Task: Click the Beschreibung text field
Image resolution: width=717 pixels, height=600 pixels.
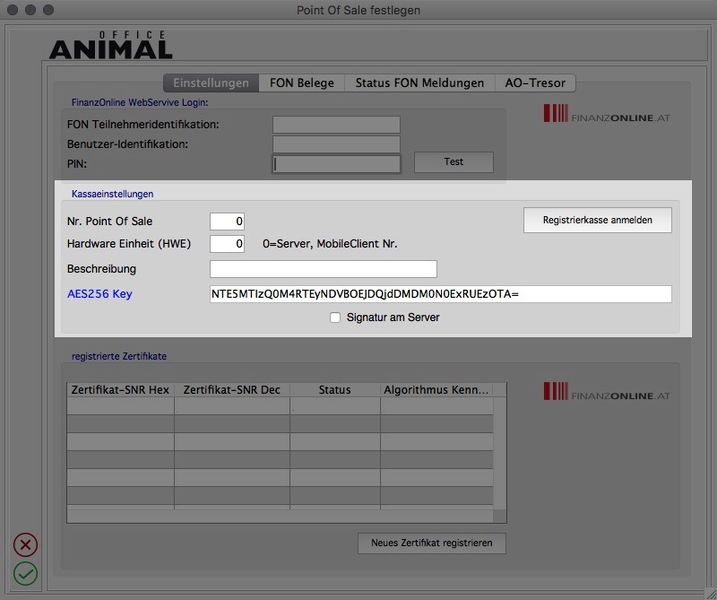Action: coord(323,269)
